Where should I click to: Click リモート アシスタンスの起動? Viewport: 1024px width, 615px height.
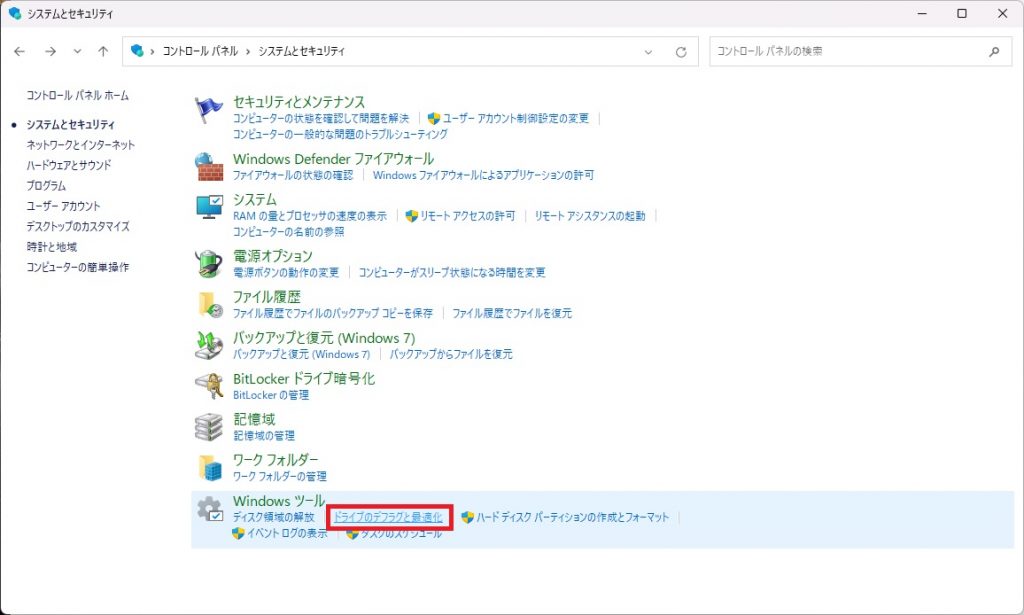tap(590, 215)
